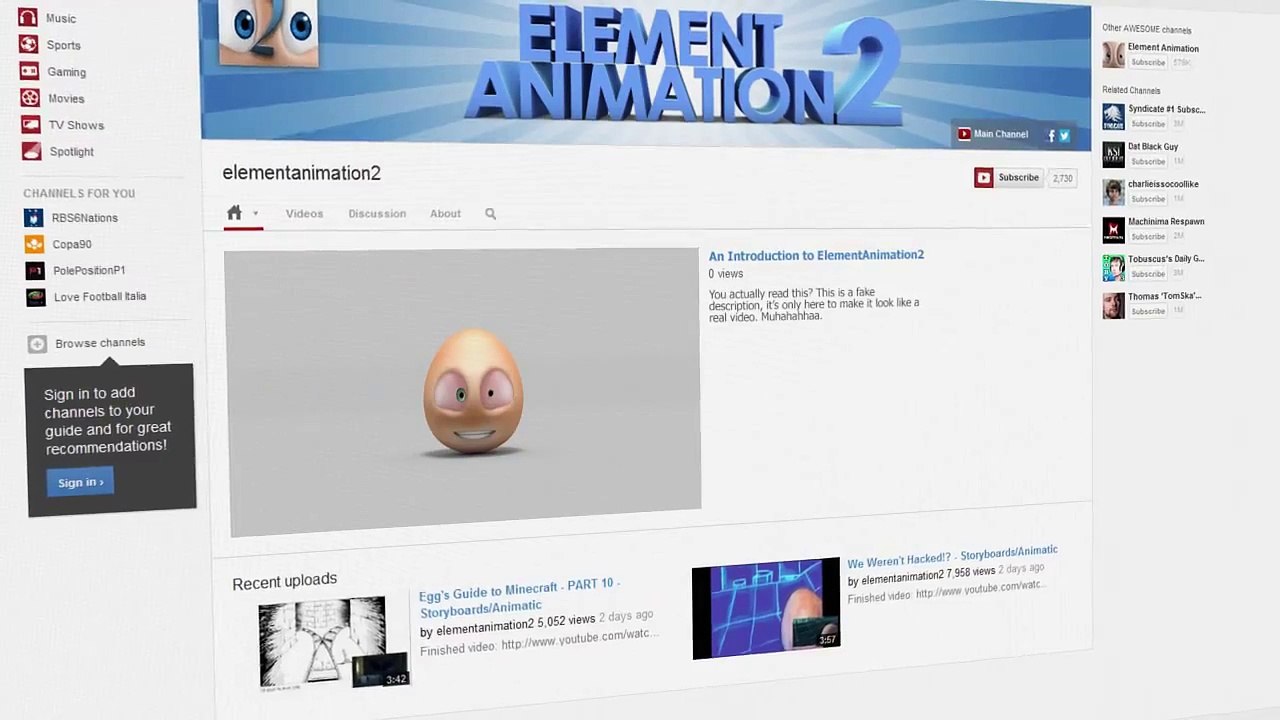The image size is (1280, 720).
Task: Click the Music sidebar label
Action: click(x=61, y=18)
